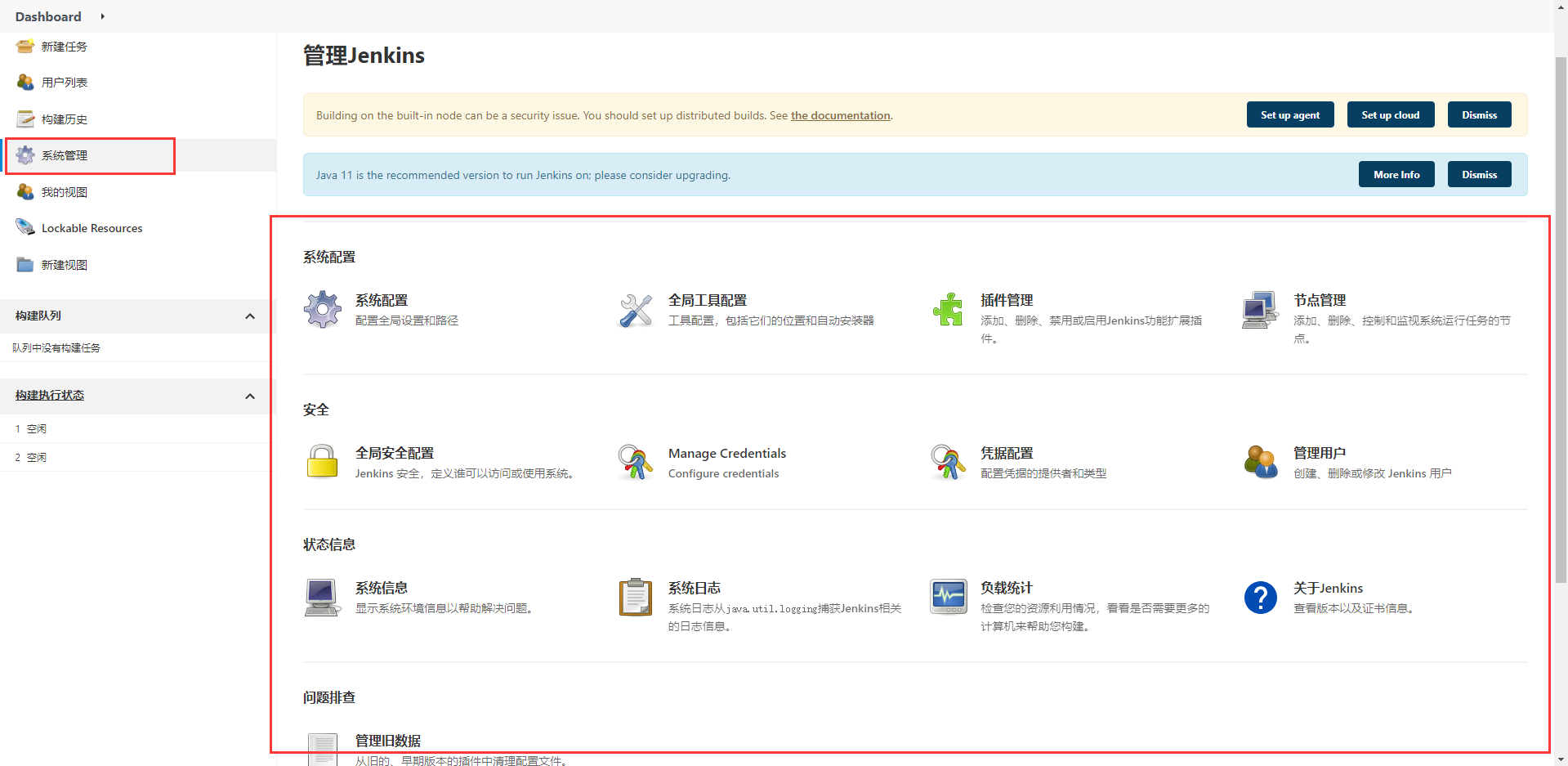Click the 负载统计 monitor graph icon
The image size is (1568, 766).
point(948,598)
